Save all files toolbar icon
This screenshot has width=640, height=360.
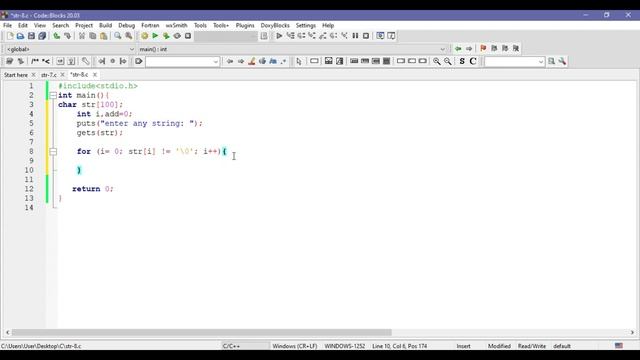(42, 36)
